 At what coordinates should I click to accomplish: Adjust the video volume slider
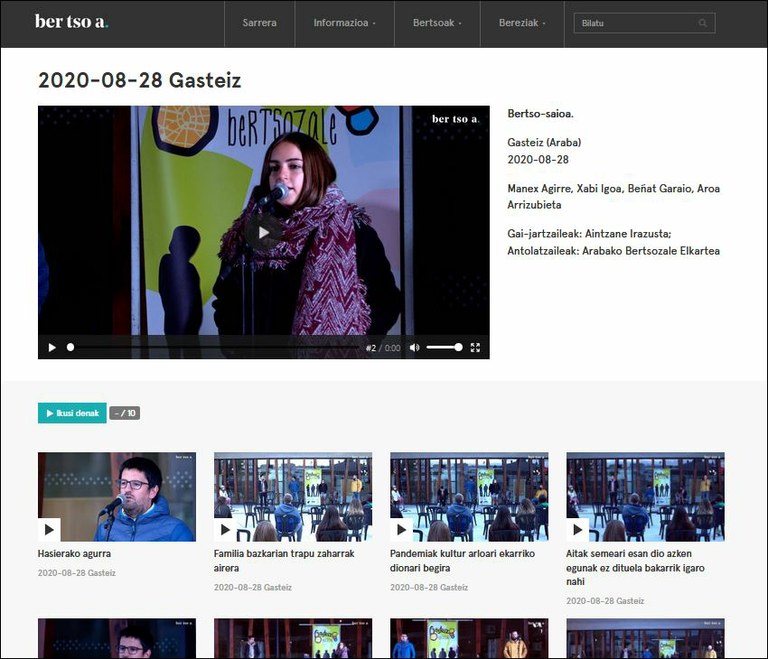[x=444, y=347]
